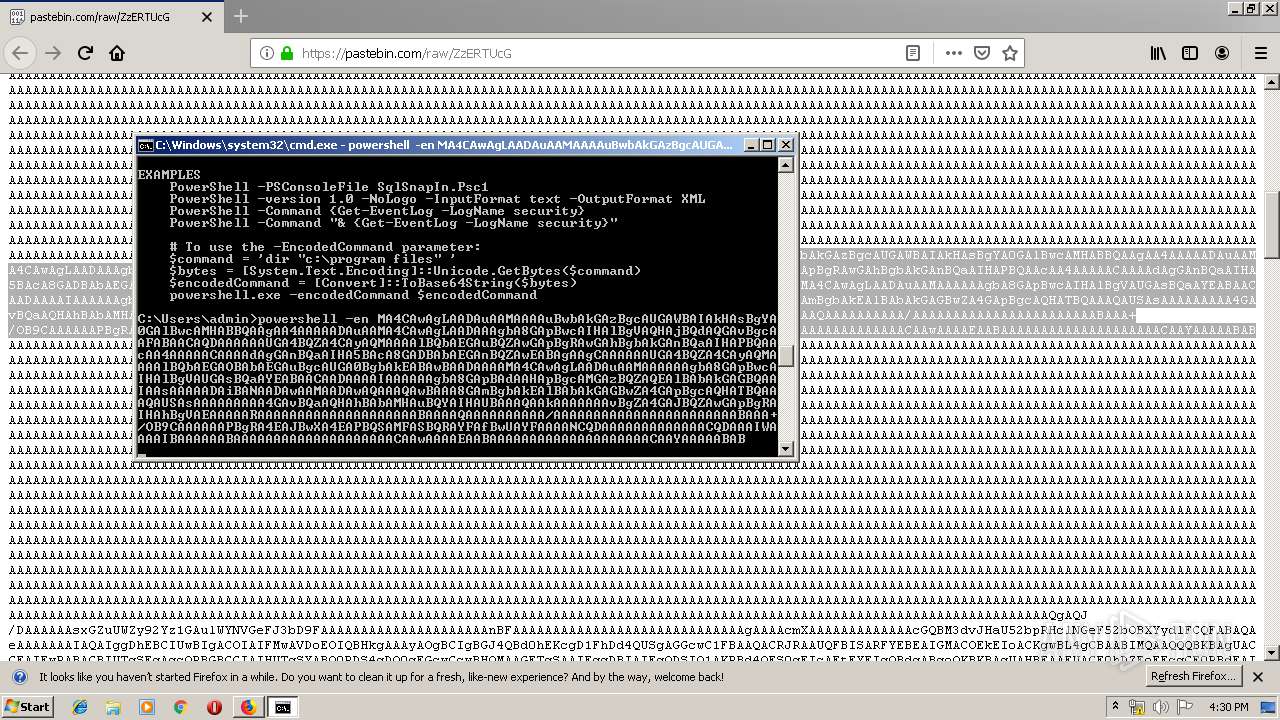
Task: Open the Firefox account icon
Action: (1222, 53)
